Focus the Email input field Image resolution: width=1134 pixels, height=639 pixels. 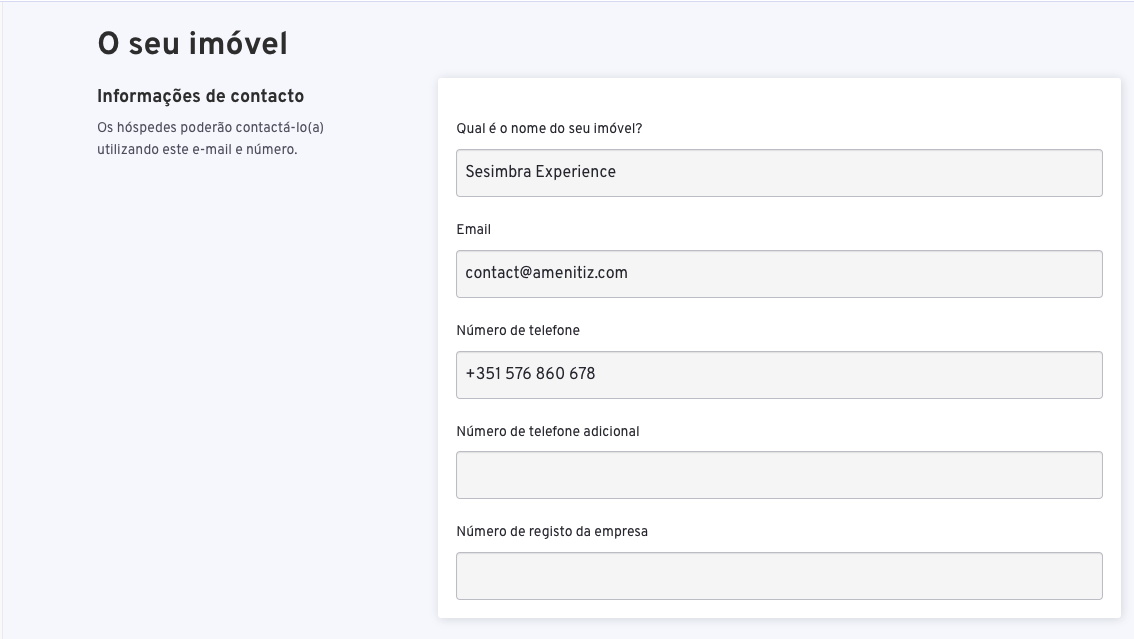click(x=779, y=274)
